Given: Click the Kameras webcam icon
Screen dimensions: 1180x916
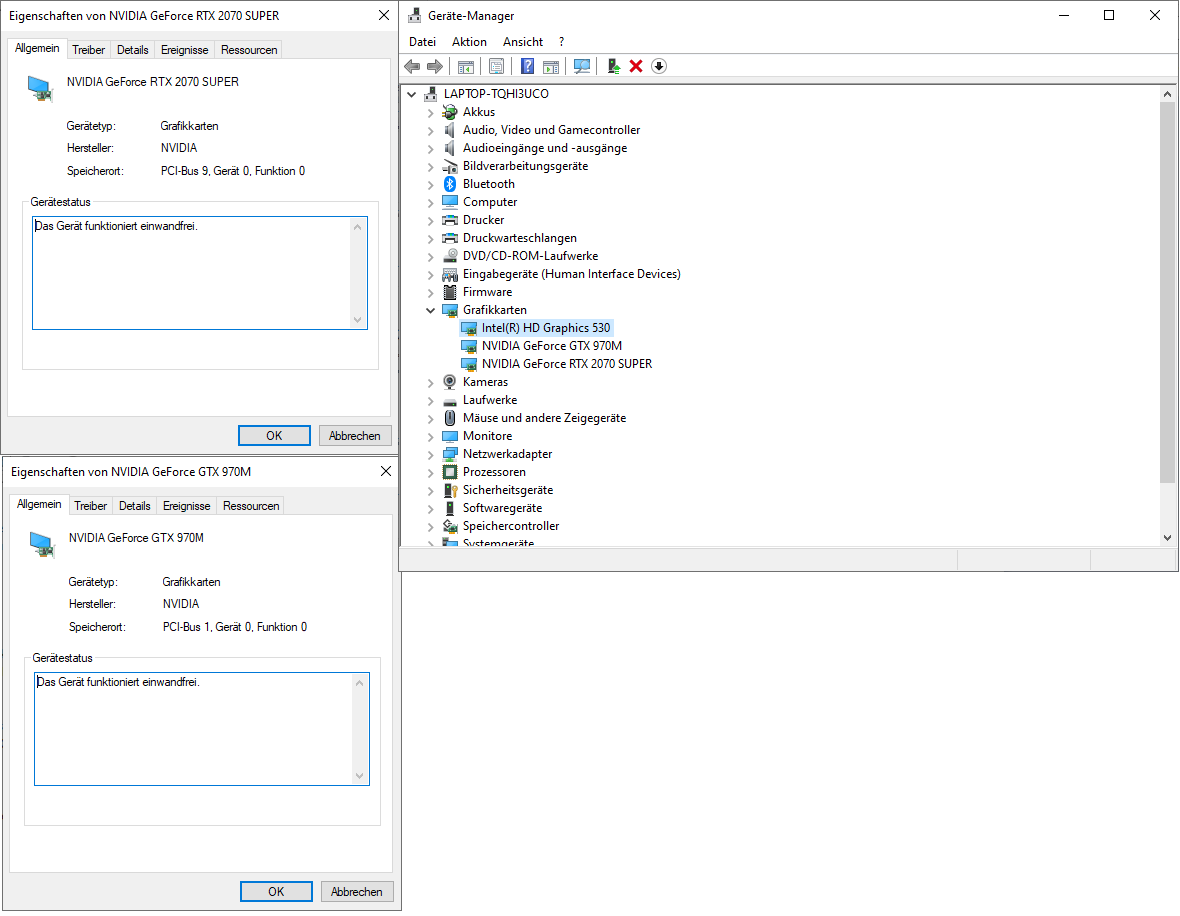Looking at the screenshot, I should [450, 382].
